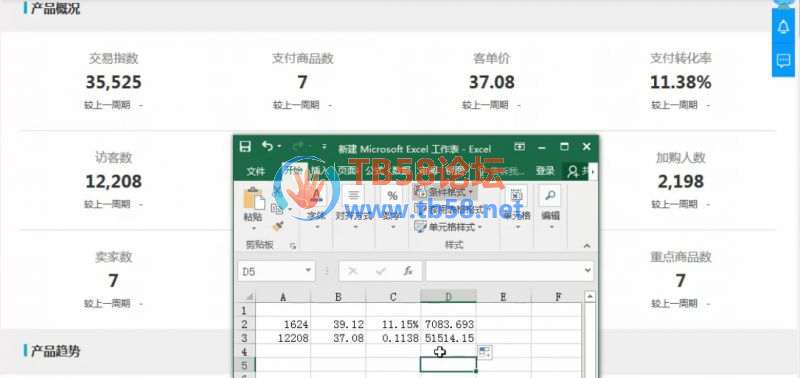The height and width of the screenshot is (378, 800).
Task: Click into the formula bar field
Action: pos(505,271)
